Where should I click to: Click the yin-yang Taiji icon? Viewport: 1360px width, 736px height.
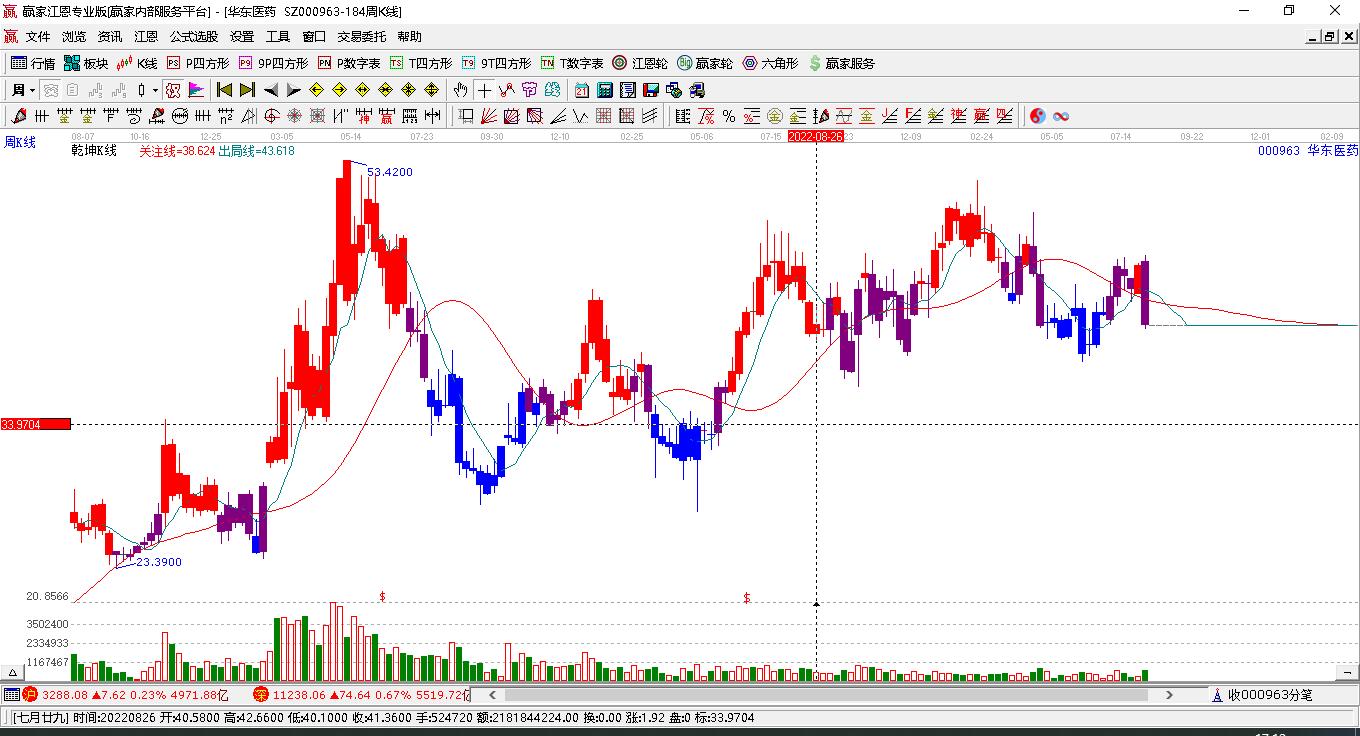click(x=1037, y=116)
